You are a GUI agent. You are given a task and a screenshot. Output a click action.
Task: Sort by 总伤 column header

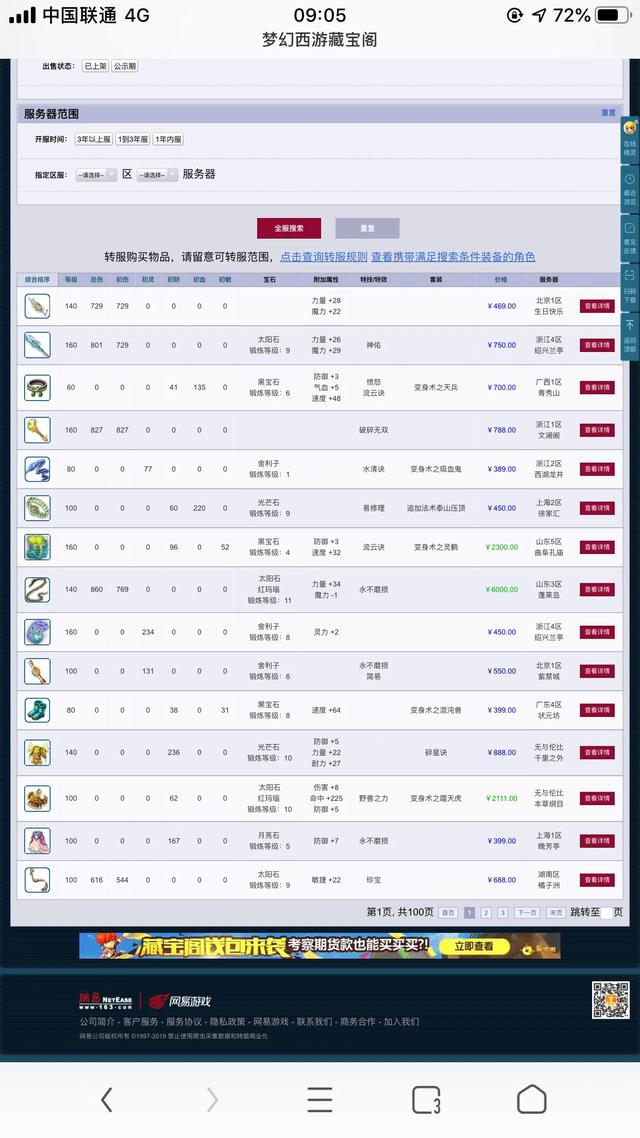(97, 279)
